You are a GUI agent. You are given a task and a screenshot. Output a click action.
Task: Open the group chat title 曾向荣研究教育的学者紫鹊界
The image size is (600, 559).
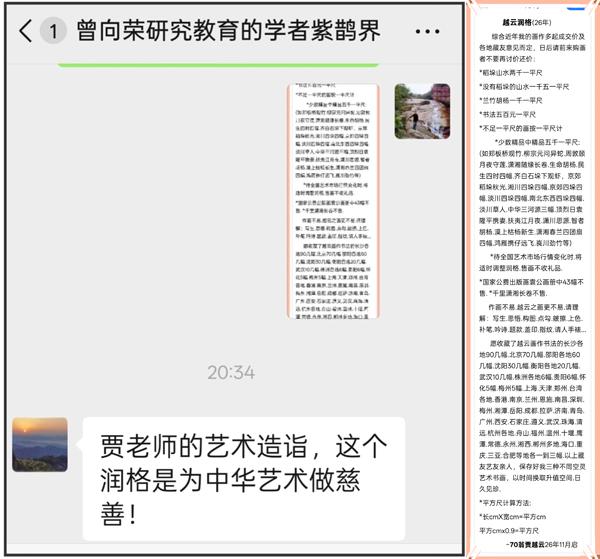[x=228, y=30]
